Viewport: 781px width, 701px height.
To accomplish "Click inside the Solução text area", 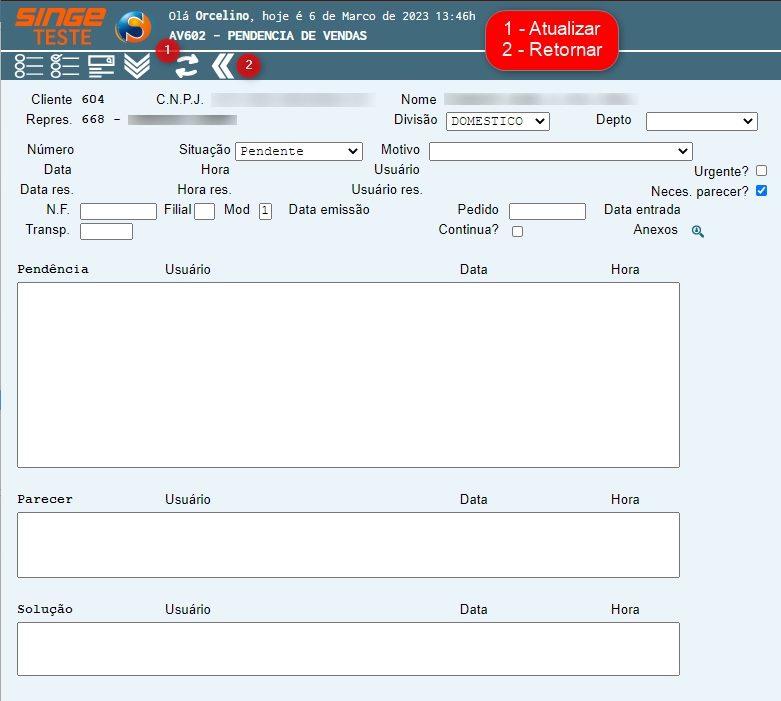I will [x=348, y=648].
